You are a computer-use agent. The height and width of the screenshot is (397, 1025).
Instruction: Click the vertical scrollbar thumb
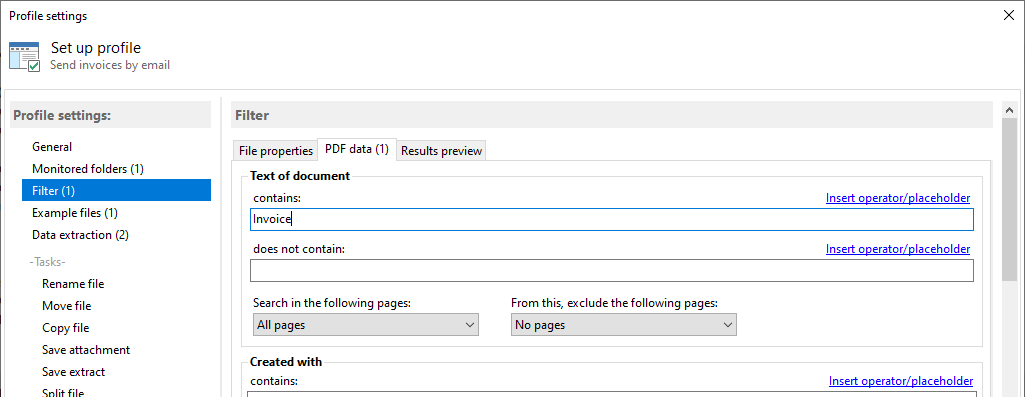click(1009, 199)
